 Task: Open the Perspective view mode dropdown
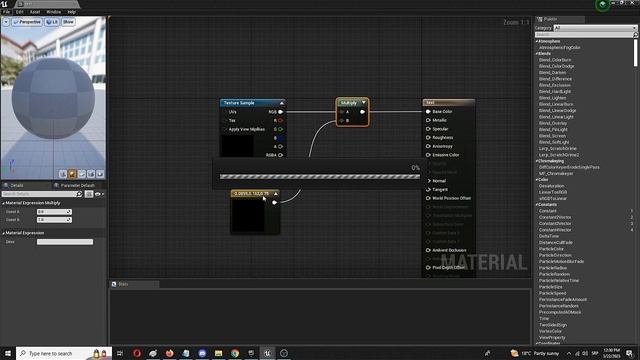tap(27, 22)
